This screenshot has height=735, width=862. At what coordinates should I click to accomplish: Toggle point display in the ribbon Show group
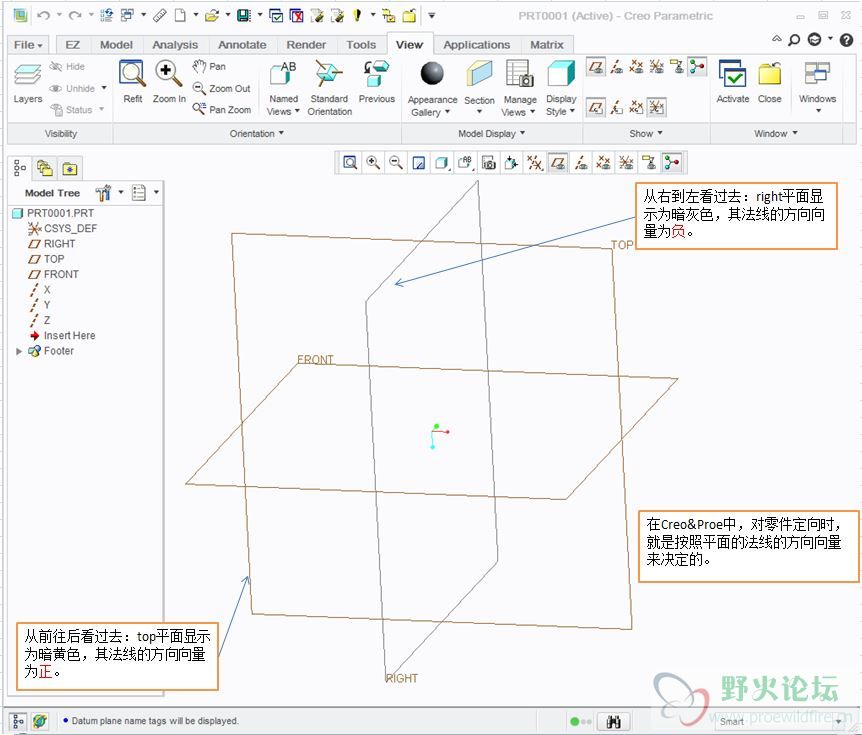636,67
